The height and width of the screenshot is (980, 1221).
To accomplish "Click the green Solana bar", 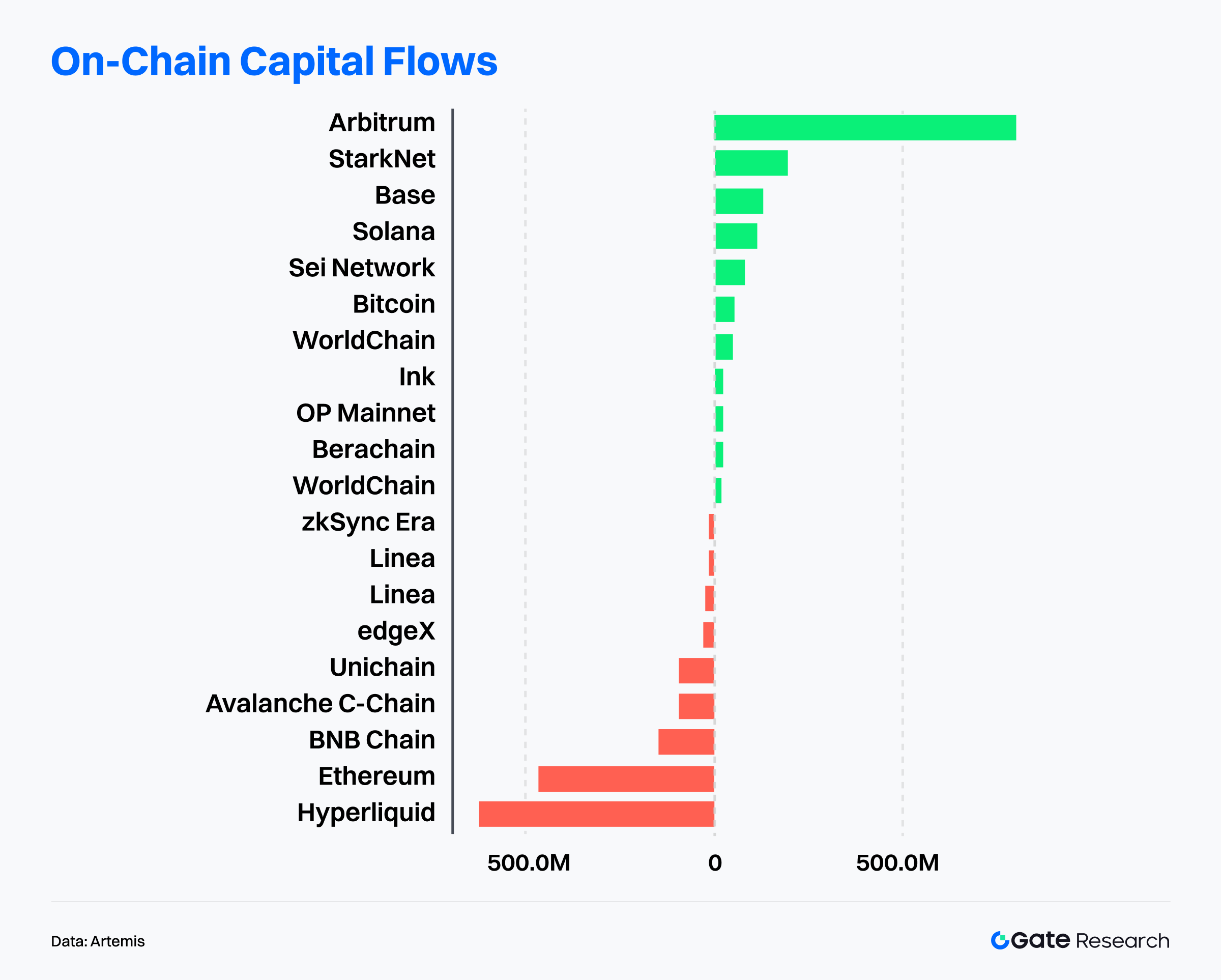I will [x=736, y=236].
